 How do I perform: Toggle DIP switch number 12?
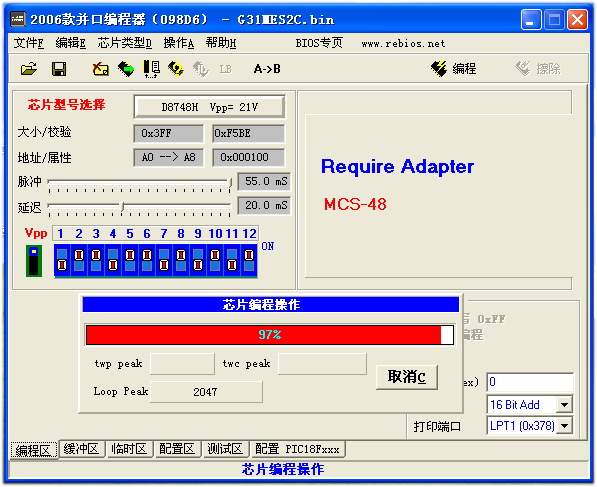click(249, 260)
